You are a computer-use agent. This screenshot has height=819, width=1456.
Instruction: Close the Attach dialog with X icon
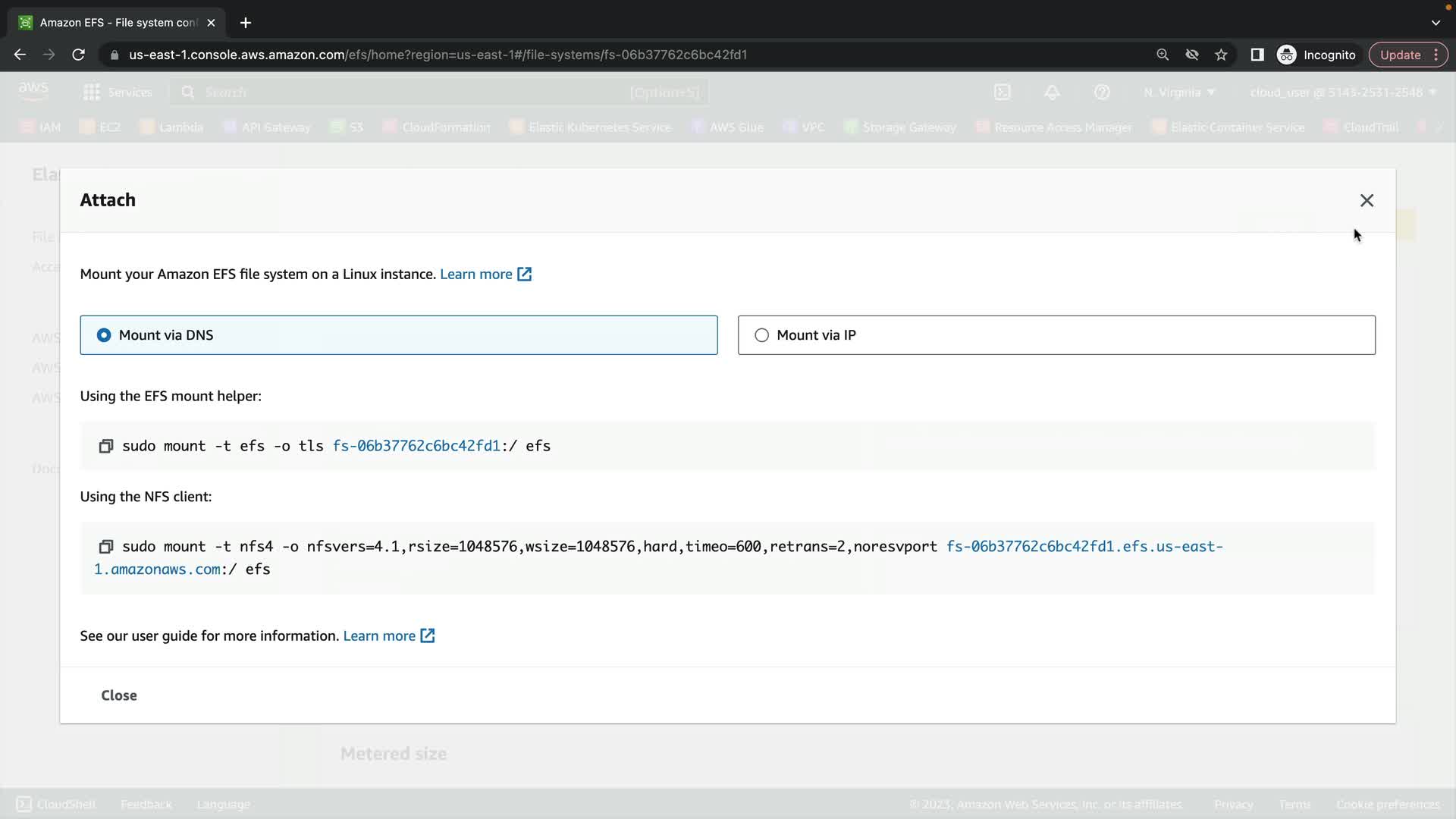(1367, 200)
